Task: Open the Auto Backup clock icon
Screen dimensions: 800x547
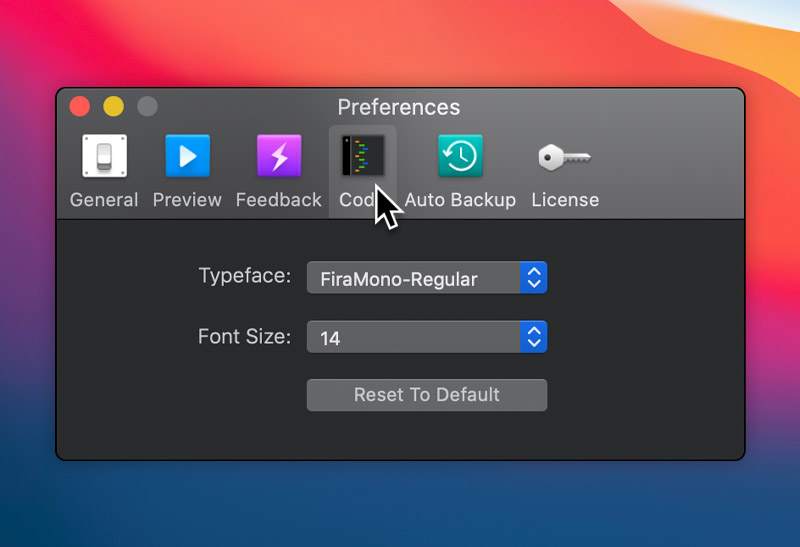Action: click(460, 156)
